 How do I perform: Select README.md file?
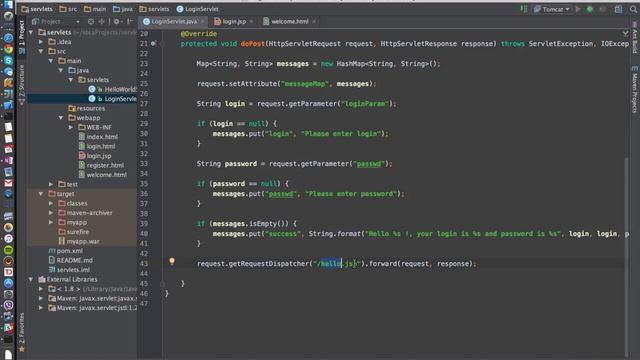coord(71,260)
